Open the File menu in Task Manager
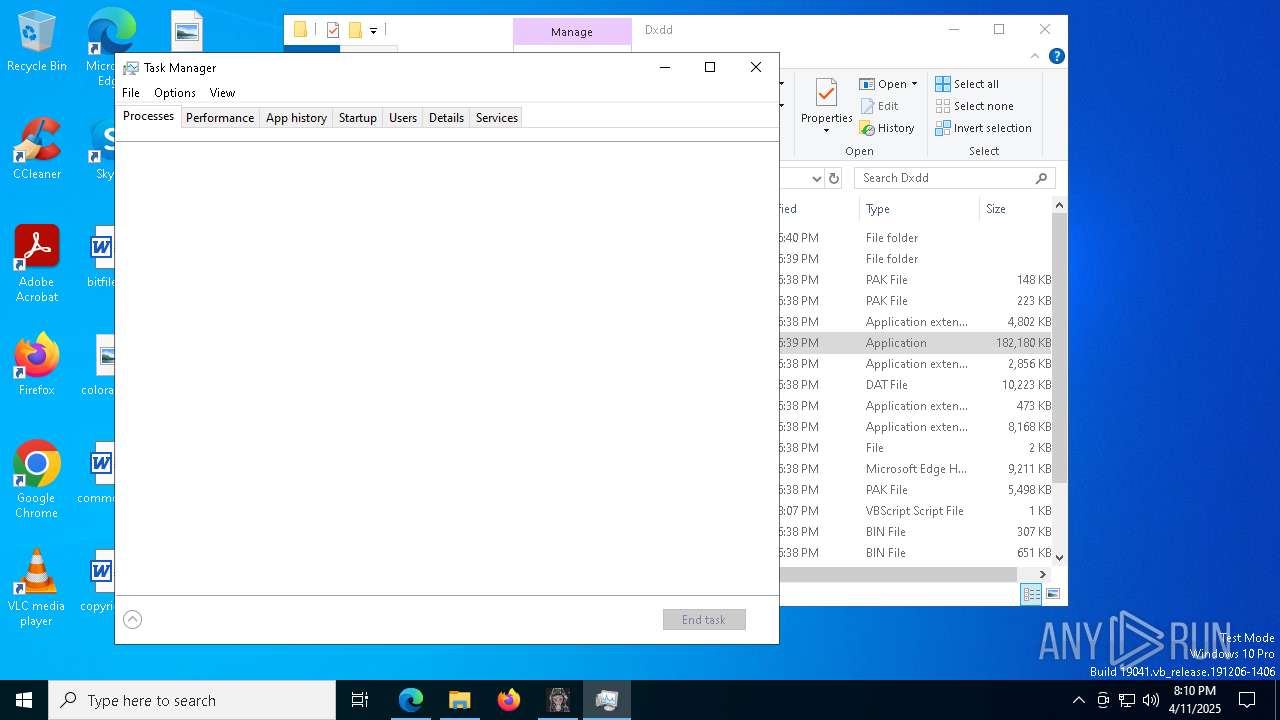 [131, 92]
